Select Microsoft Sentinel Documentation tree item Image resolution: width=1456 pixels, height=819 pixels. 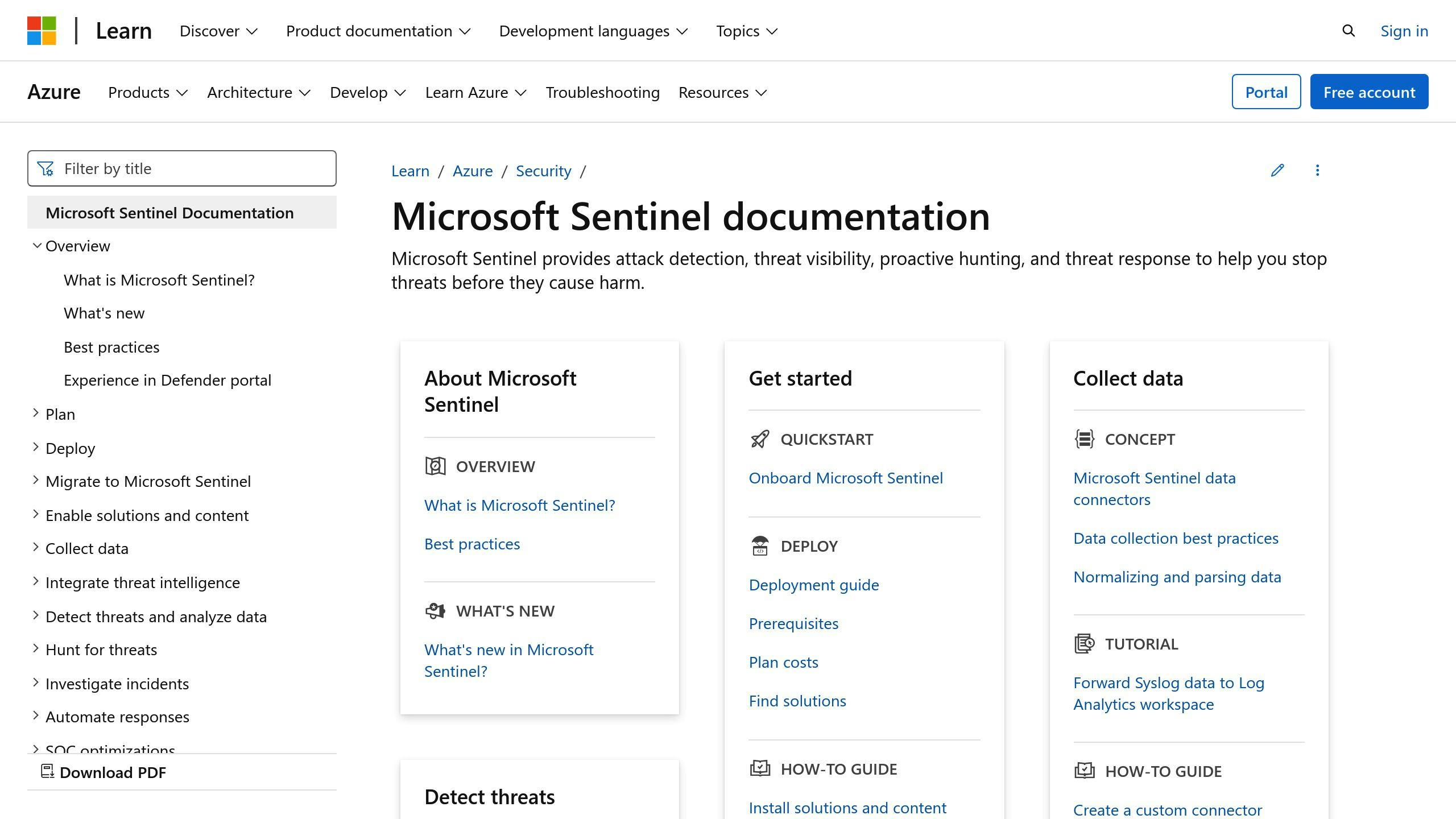(x=182, y=212)
